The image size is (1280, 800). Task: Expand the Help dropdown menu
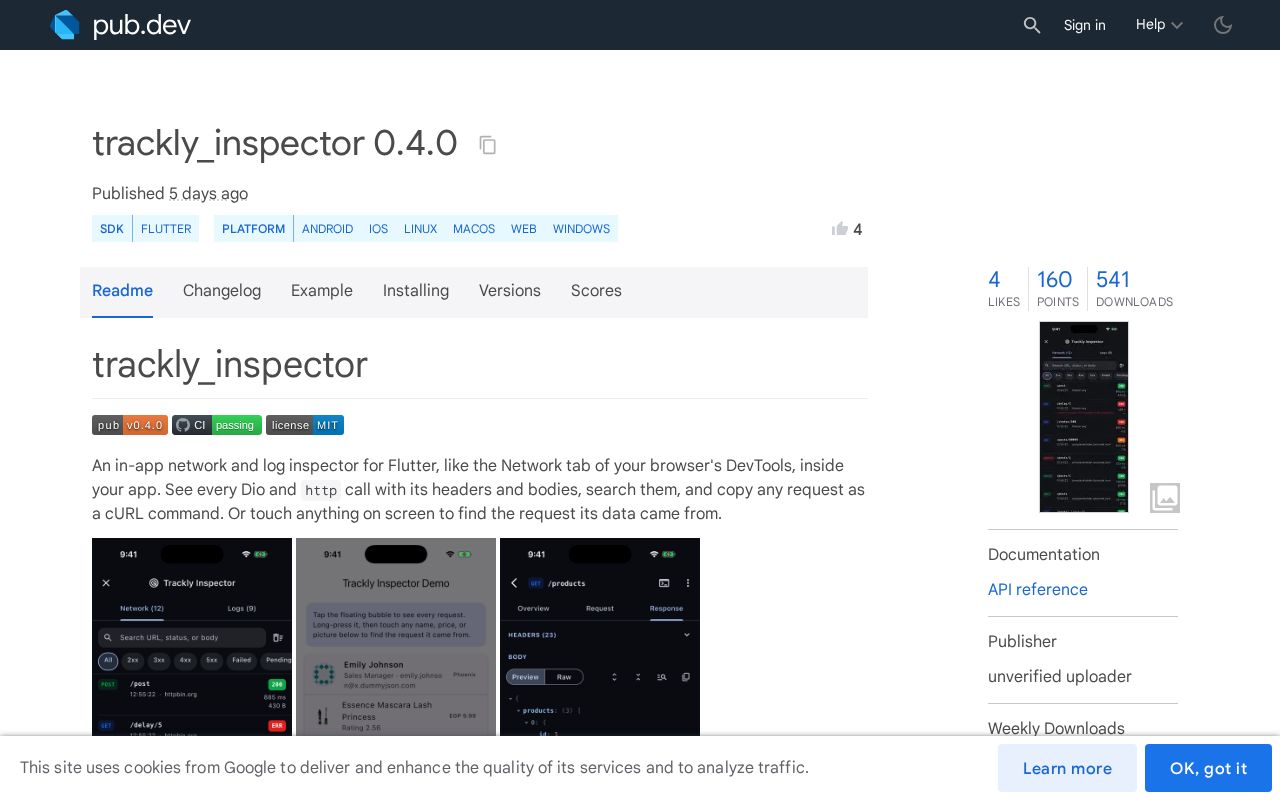click(1159, 25)
